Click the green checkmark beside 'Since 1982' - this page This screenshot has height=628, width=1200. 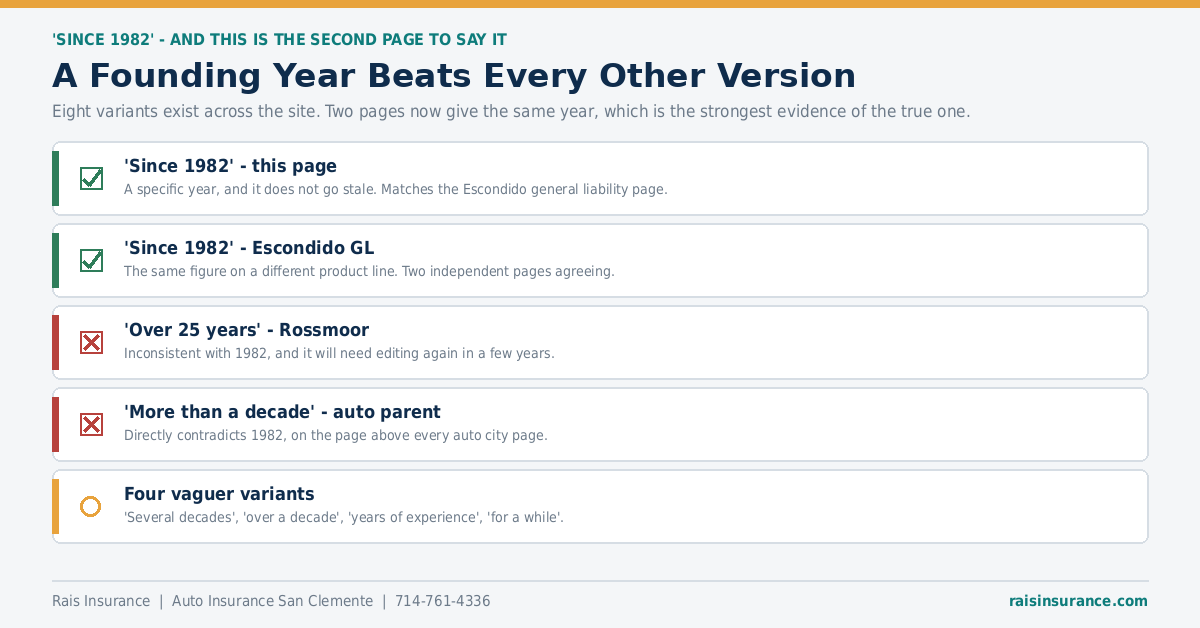tap(91, 178)
